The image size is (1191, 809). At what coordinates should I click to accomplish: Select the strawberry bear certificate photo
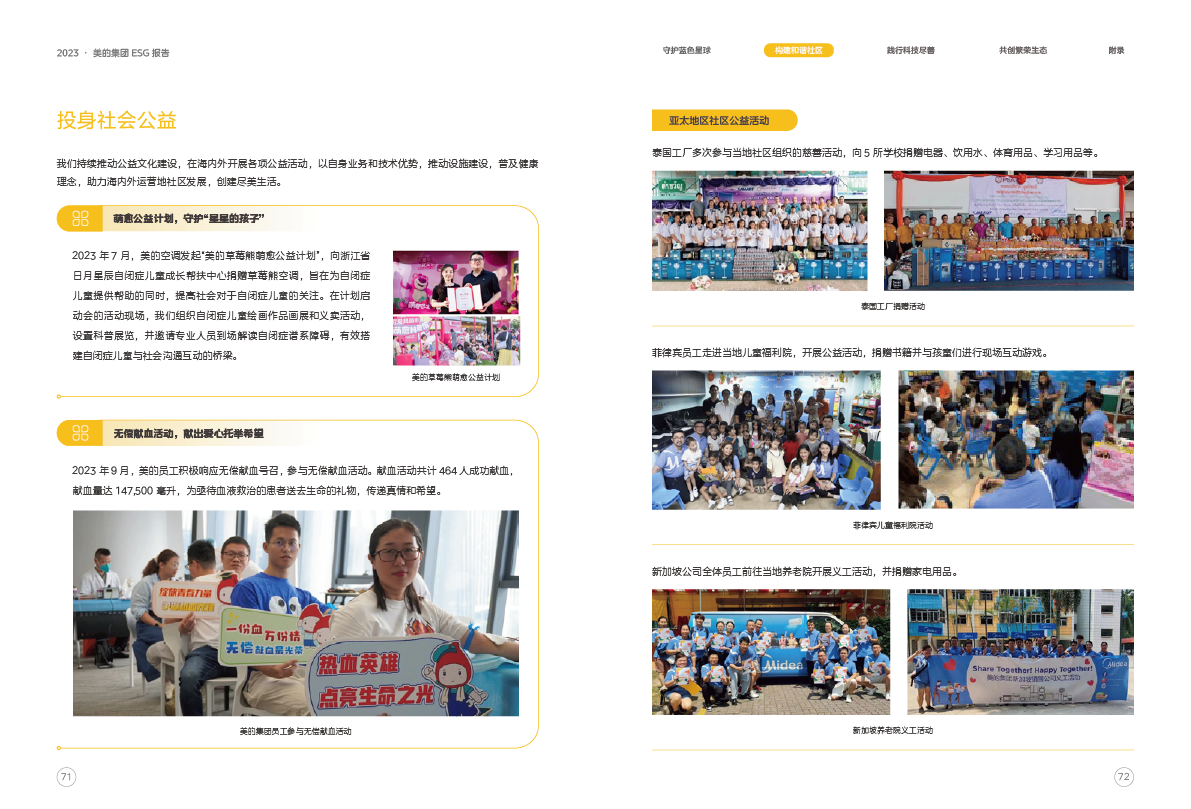pos(456,282)
